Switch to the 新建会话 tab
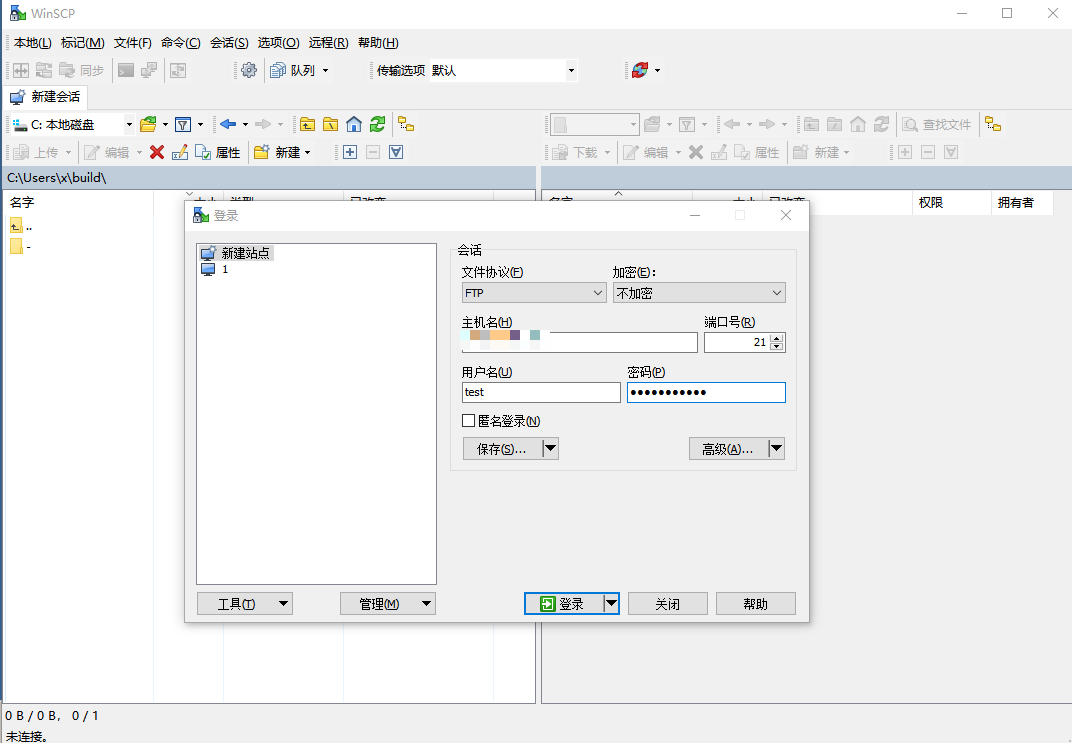The width and height of the screenshot is (1072, 743). (x=45, y=97)
